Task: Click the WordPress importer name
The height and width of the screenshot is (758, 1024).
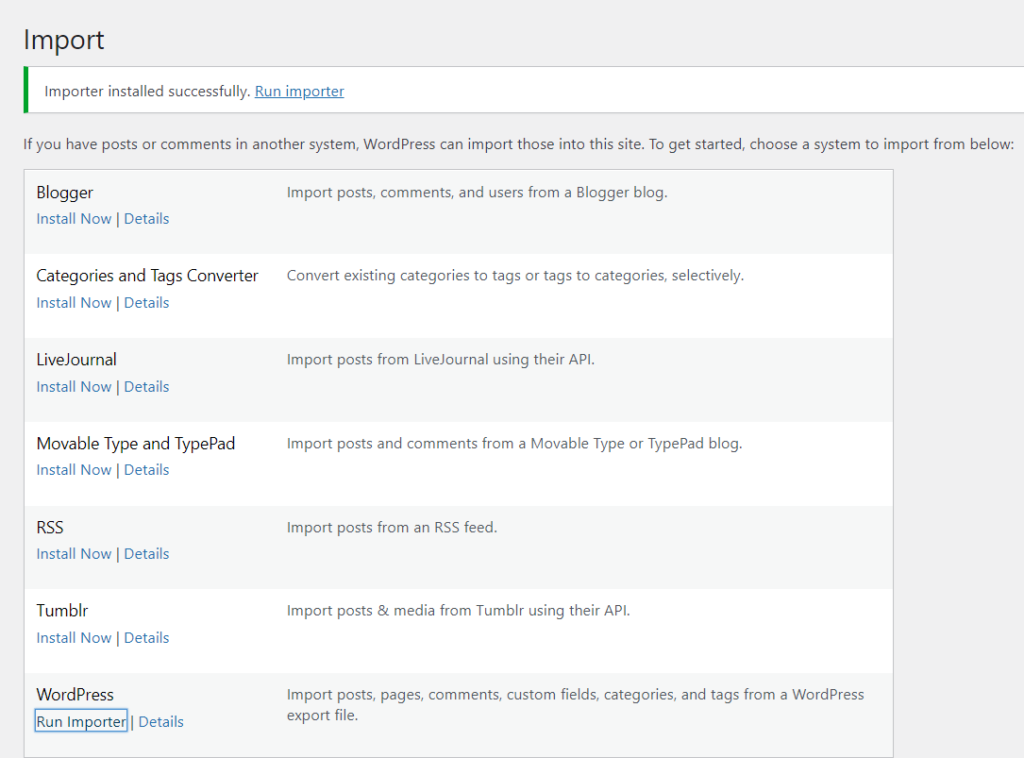Action: click(75, 695)
